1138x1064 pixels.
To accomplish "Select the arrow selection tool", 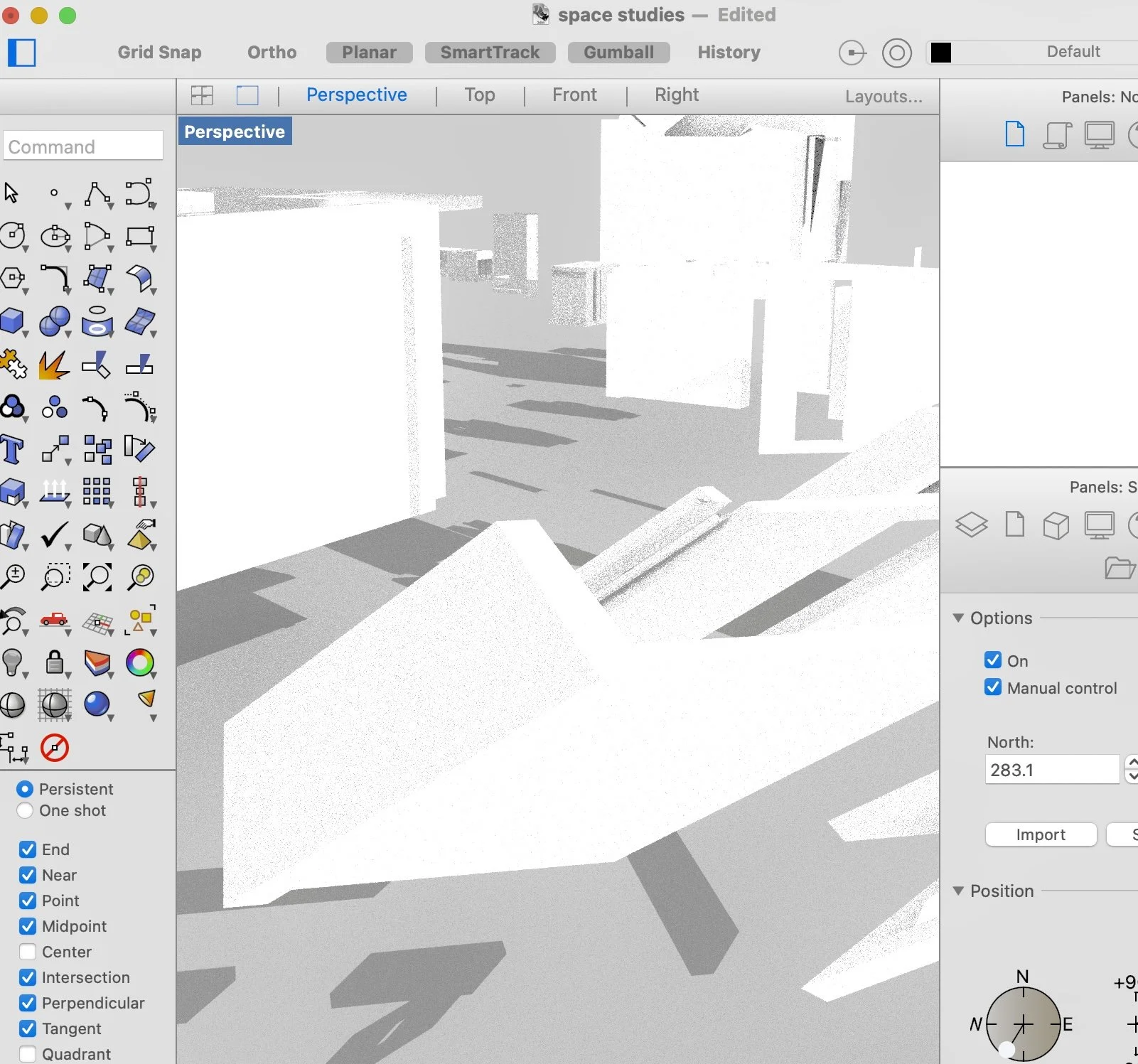I will tap(11, 190).
